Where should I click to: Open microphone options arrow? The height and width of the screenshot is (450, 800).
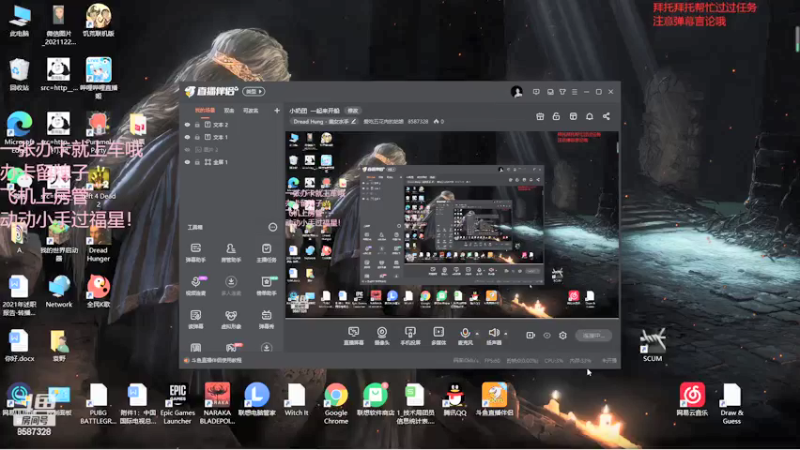478,334
